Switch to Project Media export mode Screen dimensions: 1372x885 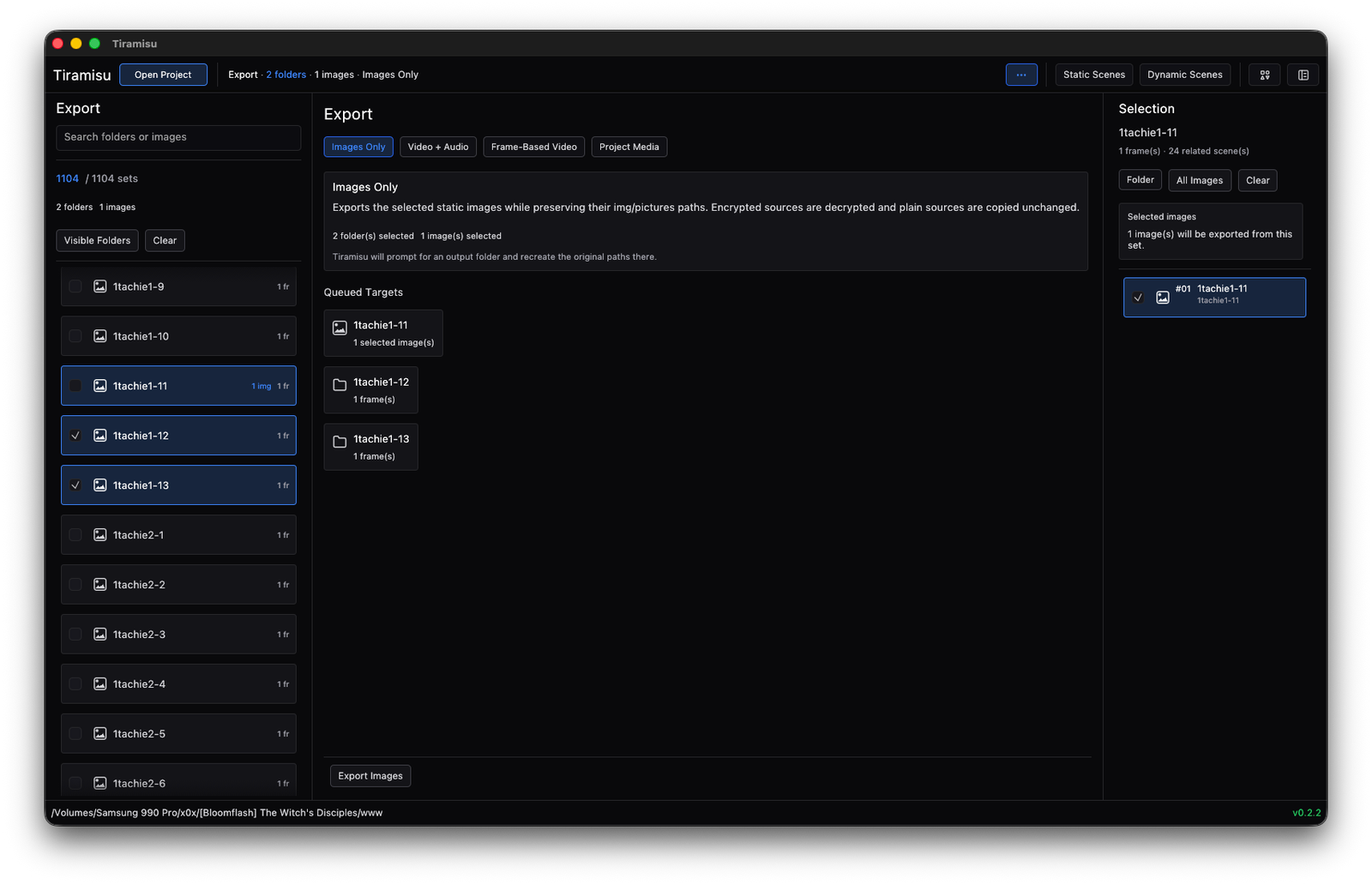tap(629, 147)
